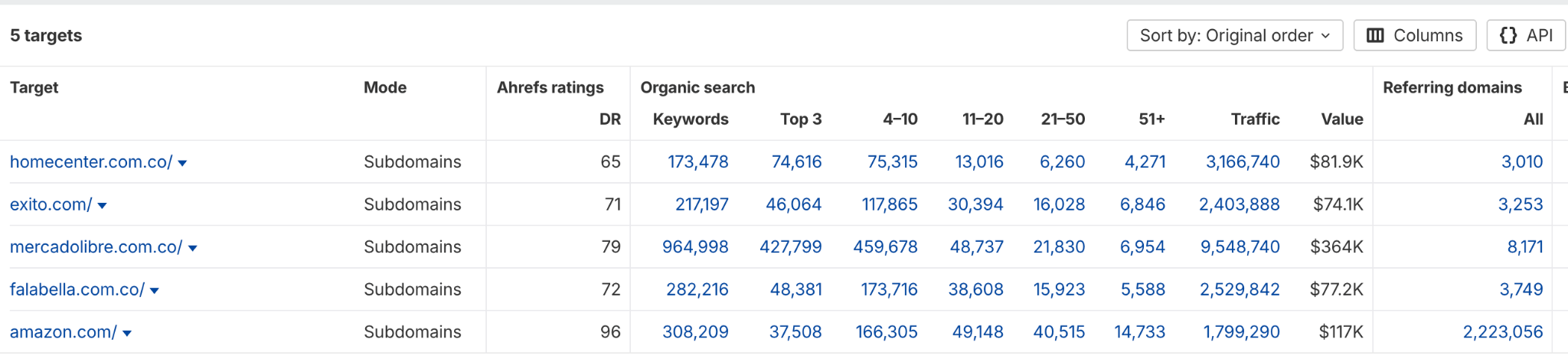Click the Columns button
Image resolution: width=1568 pixels, height=362 pixels.
[1415, 35]
